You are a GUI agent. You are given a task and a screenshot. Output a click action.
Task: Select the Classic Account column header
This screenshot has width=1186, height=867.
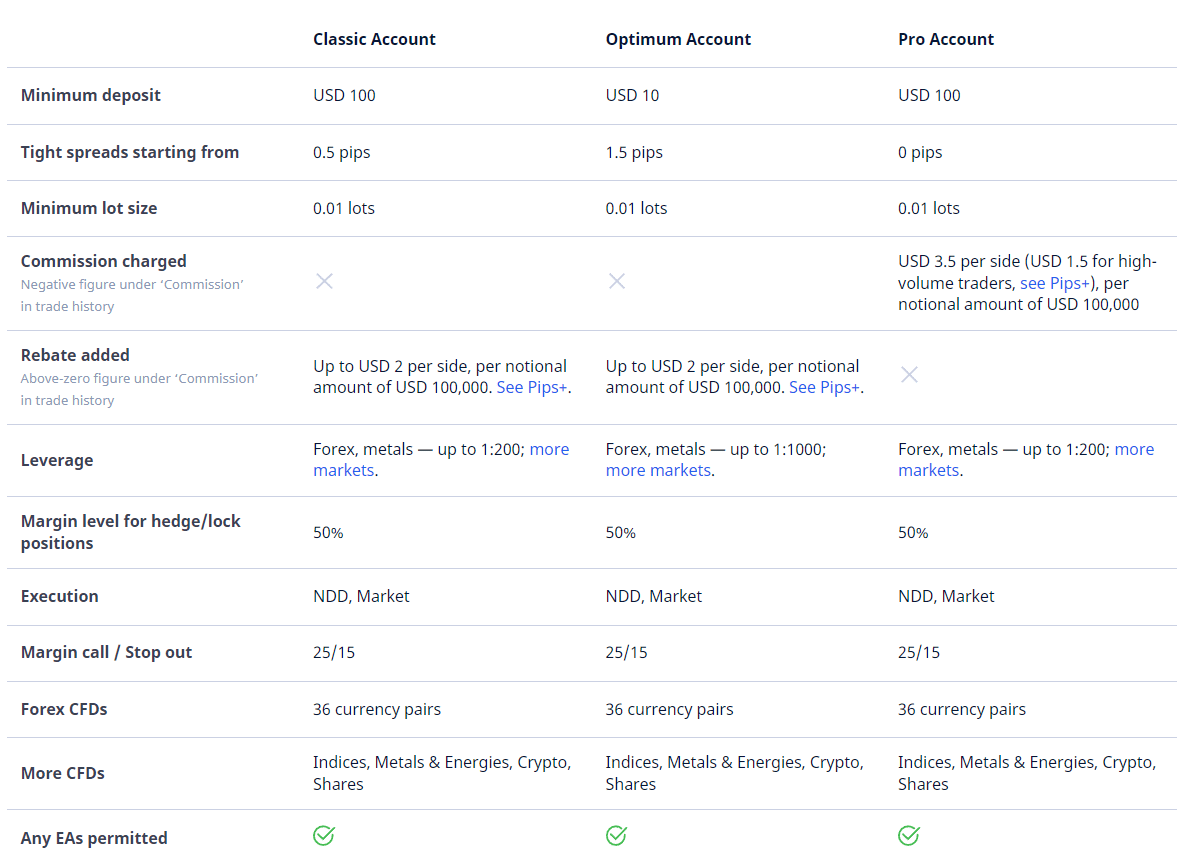click(374, 39)
